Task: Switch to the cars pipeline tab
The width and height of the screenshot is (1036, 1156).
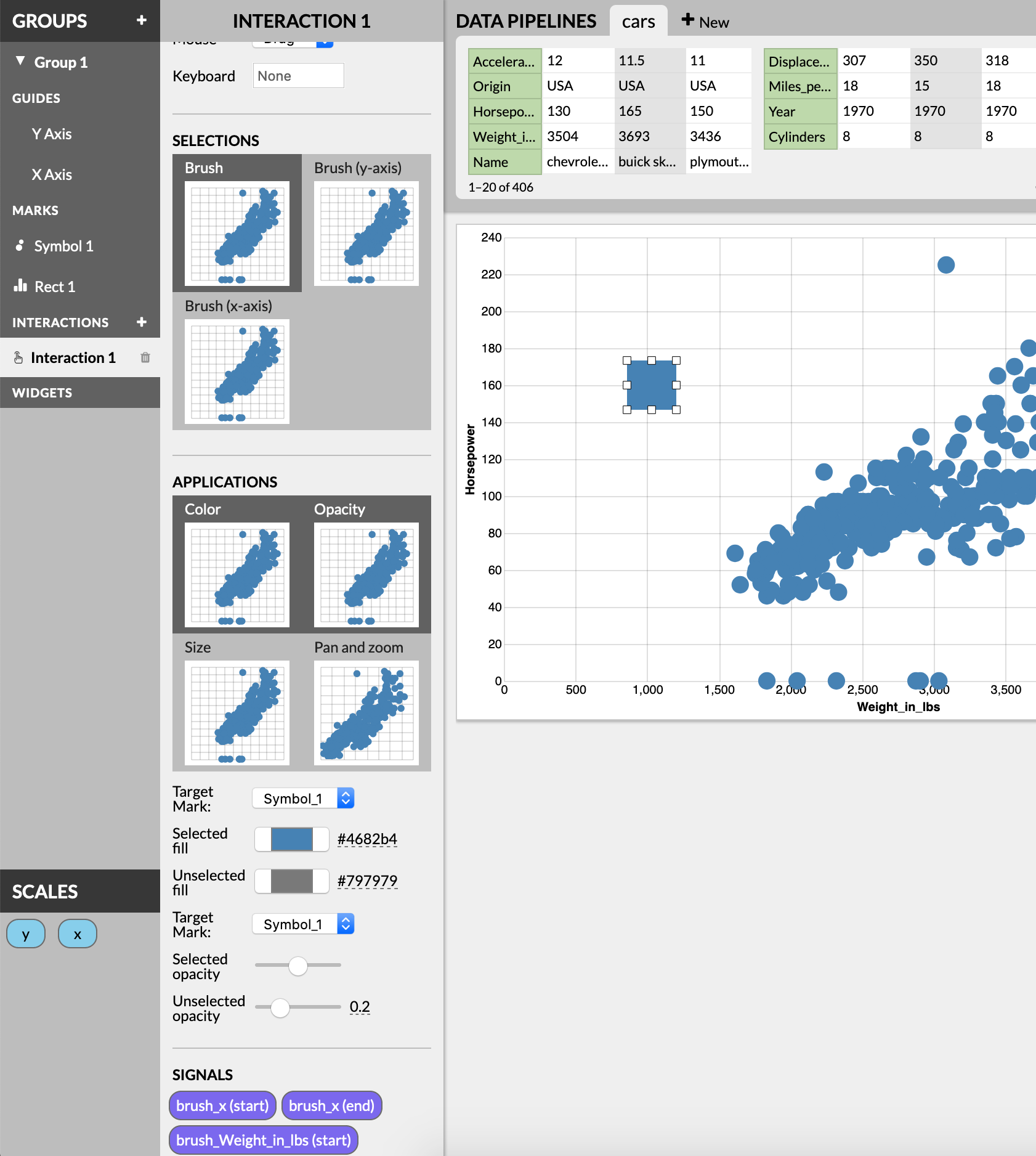Action: coord(638,22)
